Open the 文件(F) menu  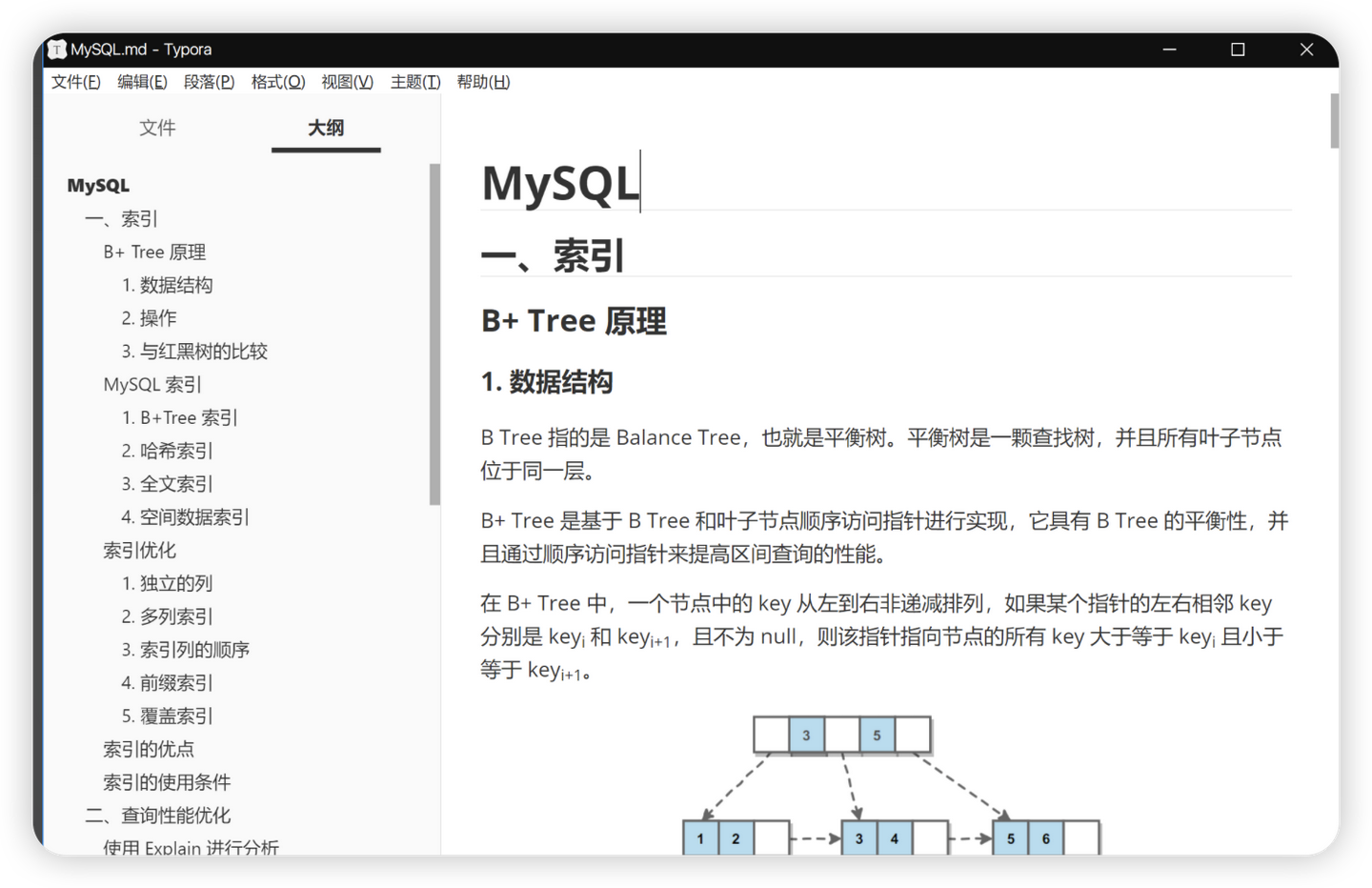76,82
